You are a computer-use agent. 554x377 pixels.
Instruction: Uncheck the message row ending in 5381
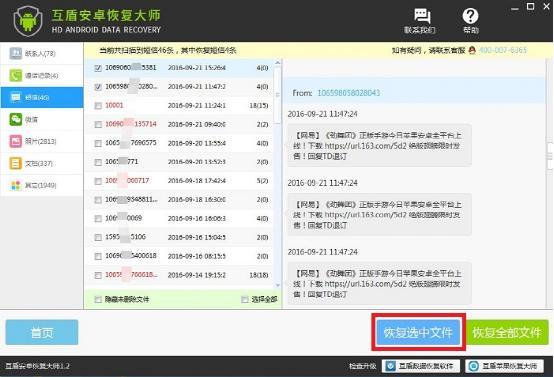[98, 68]
